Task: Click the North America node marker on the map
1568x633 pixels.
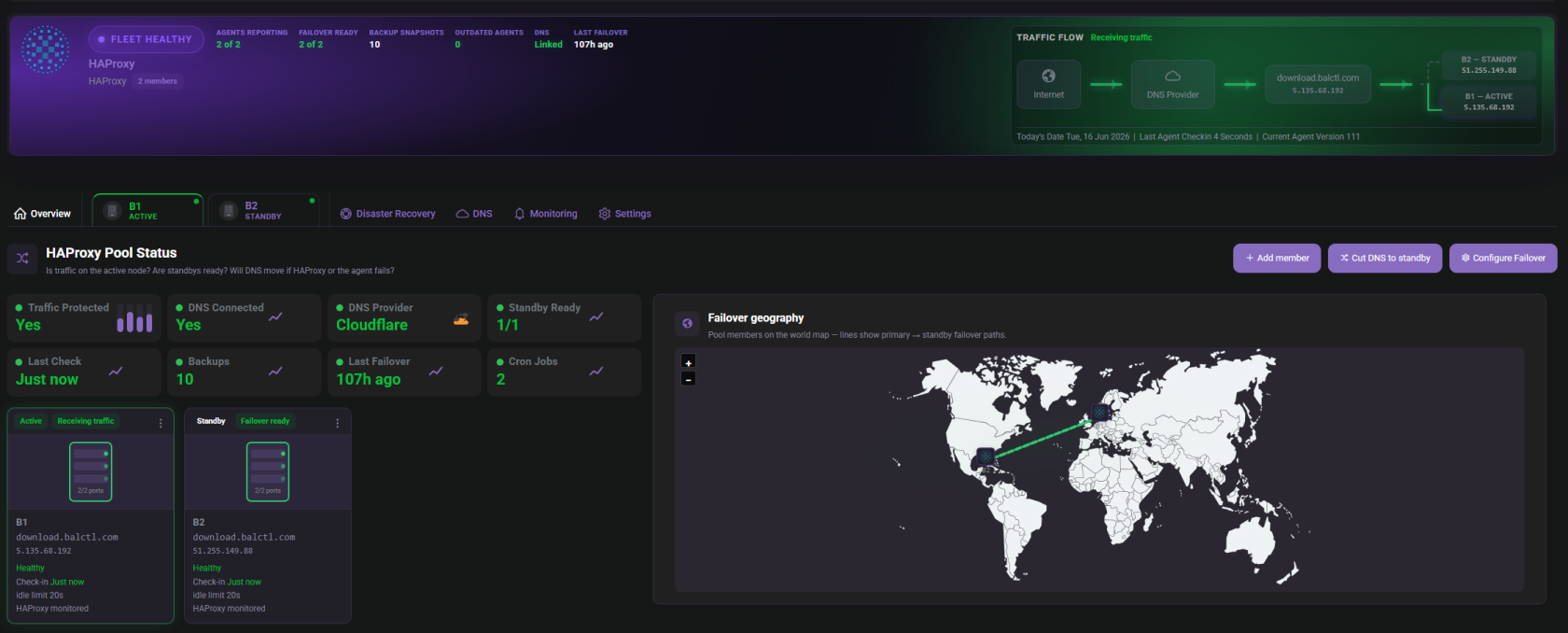Action: (986, 457)
